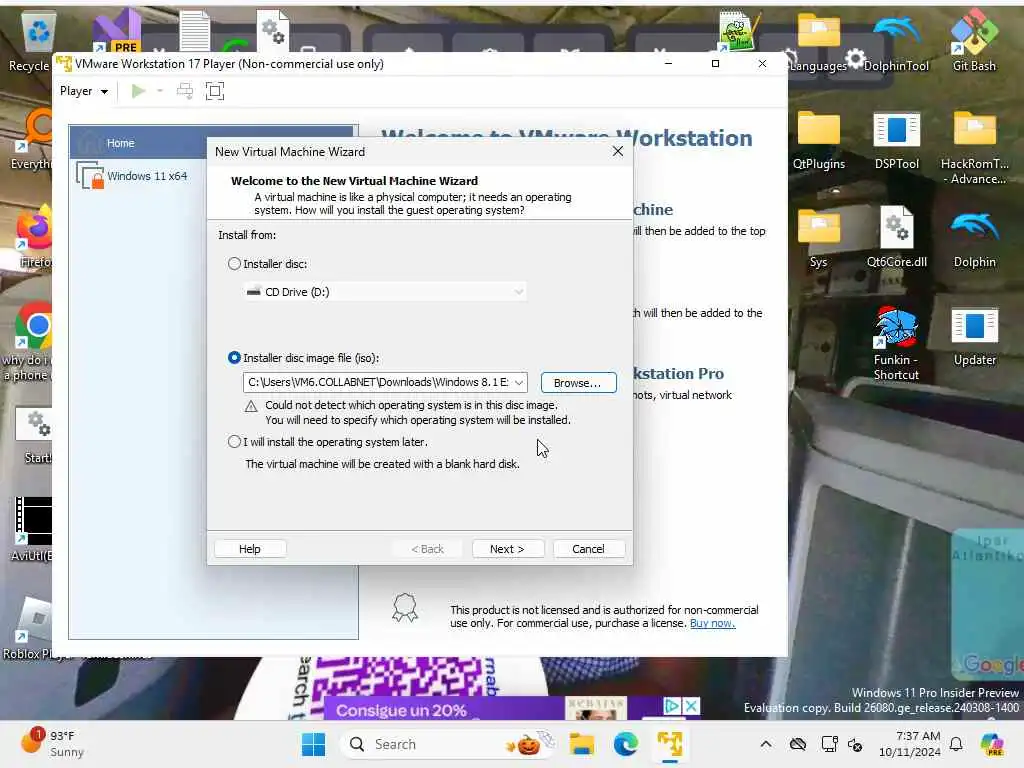
Task: Open File Explorer from taskbar
Action: pos(581,744)
